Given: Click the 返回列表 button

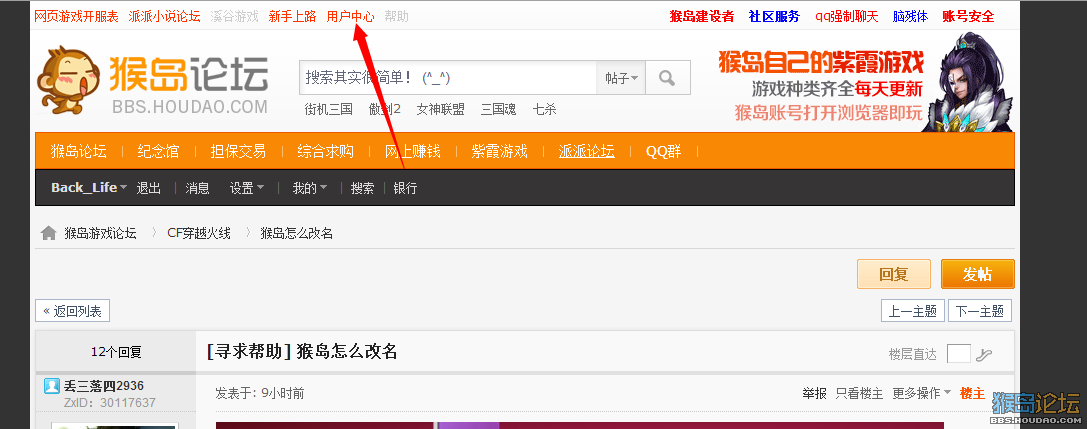Looking at the screenshot, I should point(72,311).
